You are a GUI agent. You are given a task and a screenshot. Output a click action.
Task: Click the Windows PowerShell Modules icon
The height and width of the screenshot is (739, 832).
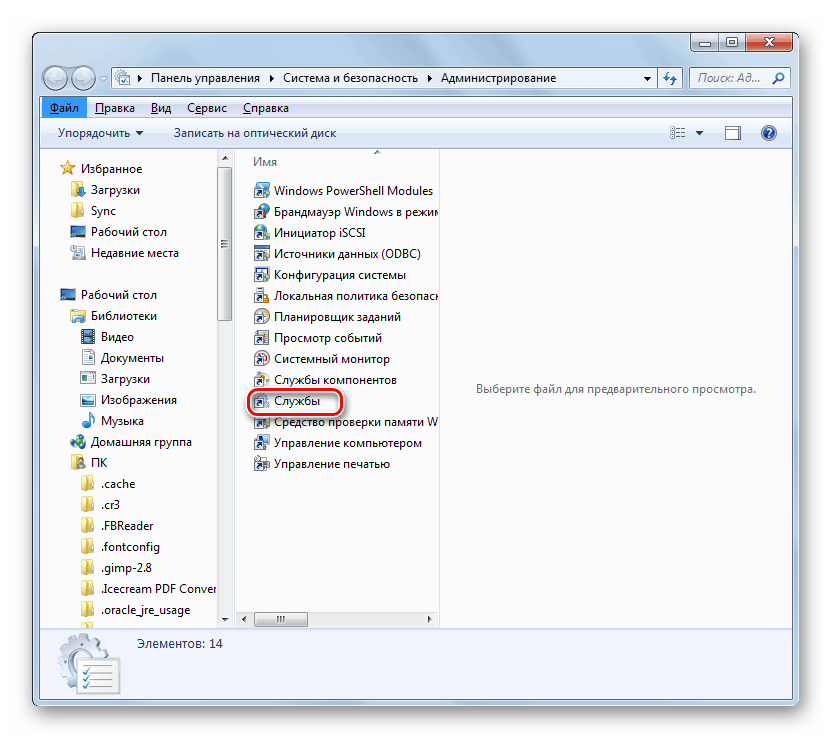point(262,190)
